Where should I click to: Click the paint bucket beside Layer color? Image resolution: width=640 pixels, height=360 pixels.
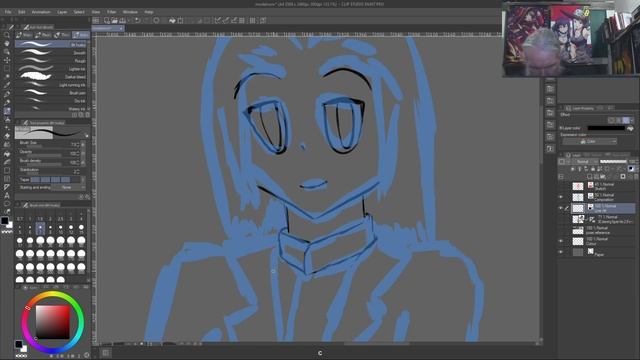(x=630, y=128)
